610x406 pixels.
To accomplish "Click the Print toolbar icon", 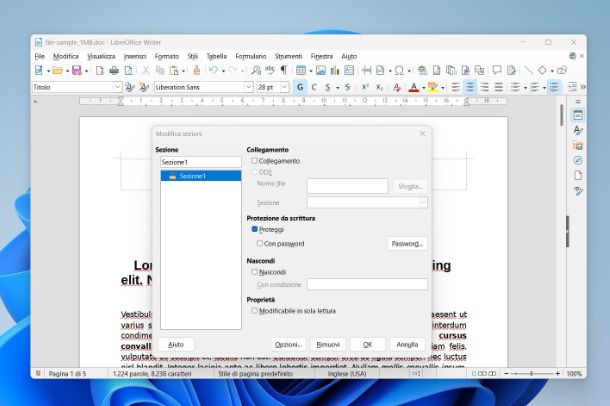I will coord(114,70).
